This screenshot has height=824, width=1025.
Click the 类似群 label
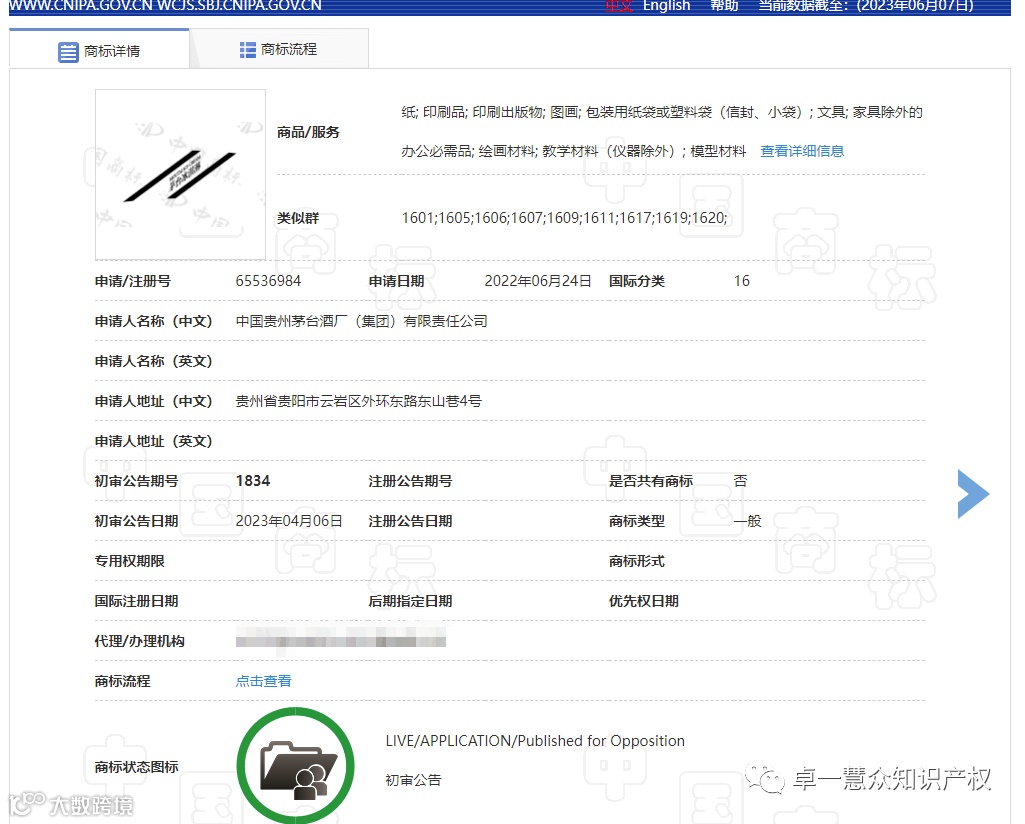(x=297, y=218)
